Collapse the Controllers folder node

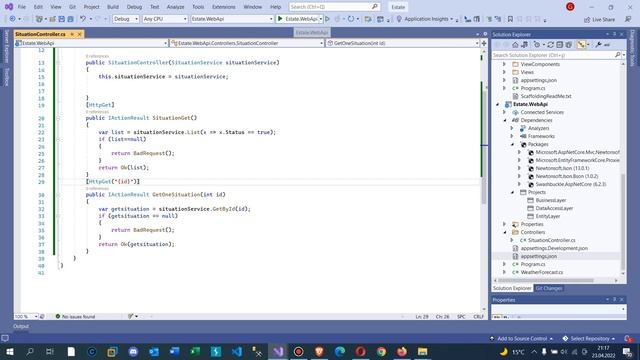505,232
